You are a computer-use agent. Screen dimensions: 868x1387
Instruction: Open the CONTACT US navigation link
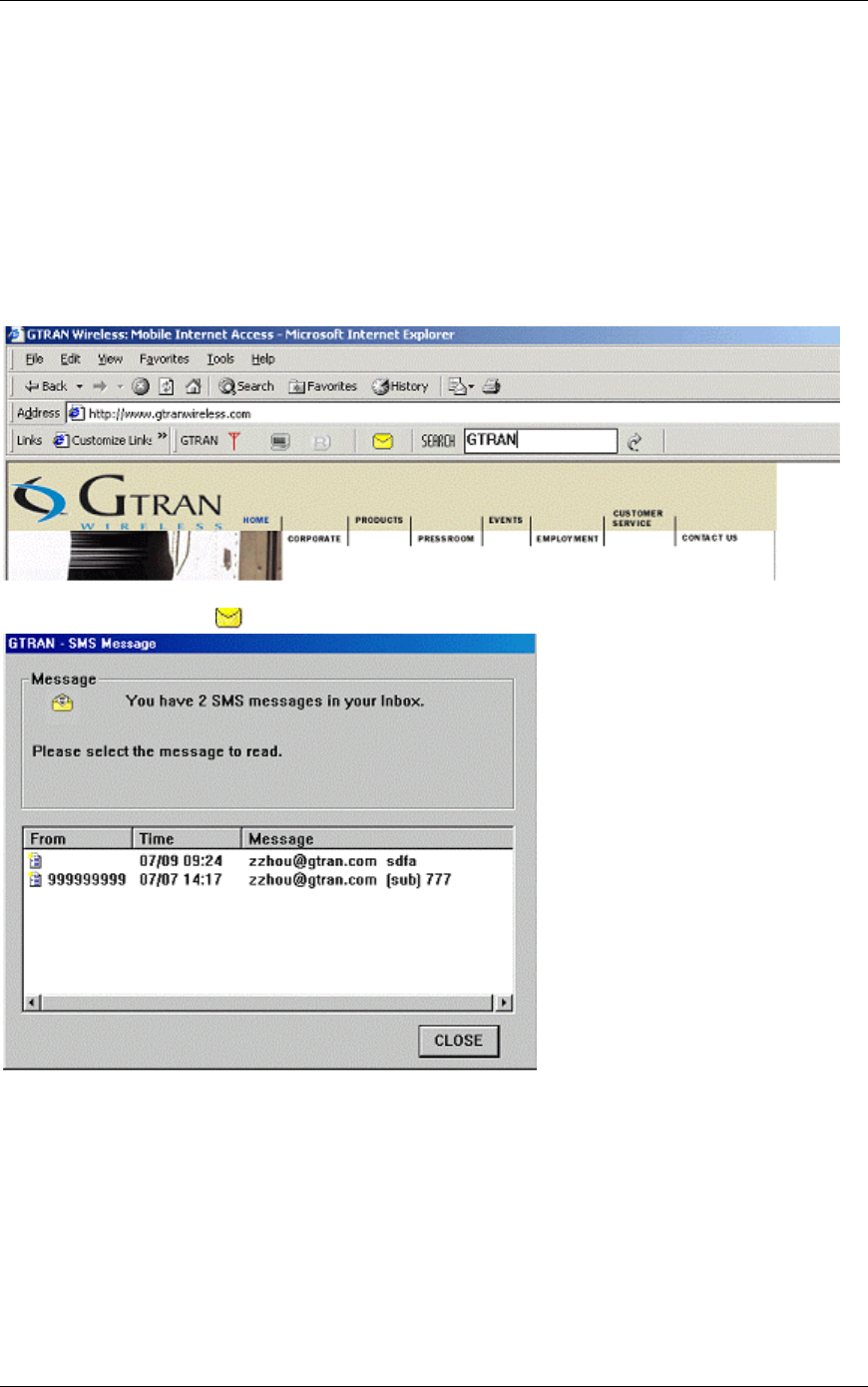[x=709, y=538]
